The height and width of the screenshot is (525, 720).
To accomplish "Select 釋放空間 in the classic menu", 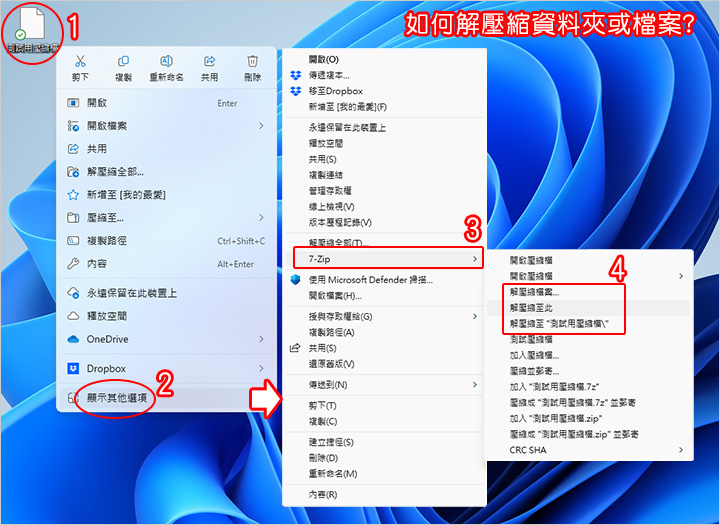I will (326, 143).
